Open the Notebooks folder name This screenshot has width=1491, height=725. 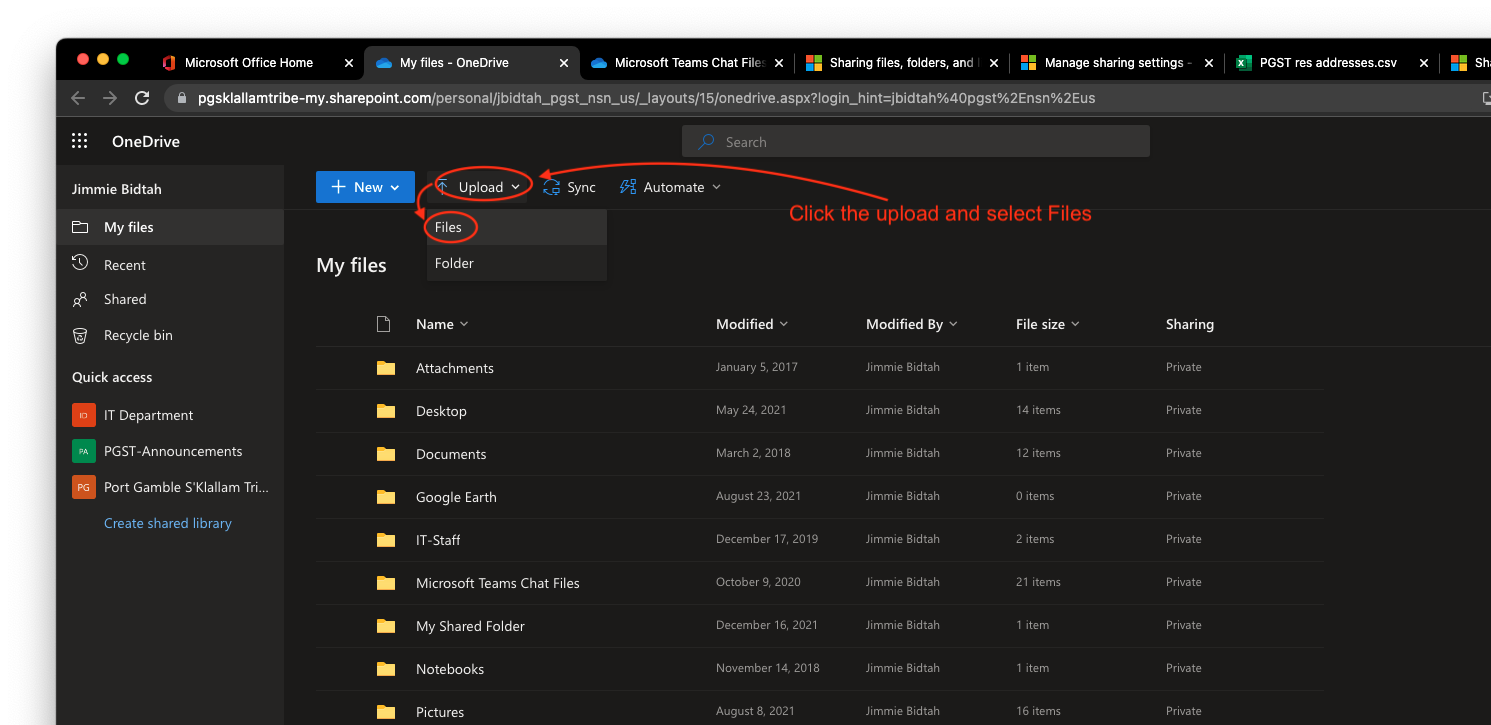pyautogui.click(x=450, y=669)
